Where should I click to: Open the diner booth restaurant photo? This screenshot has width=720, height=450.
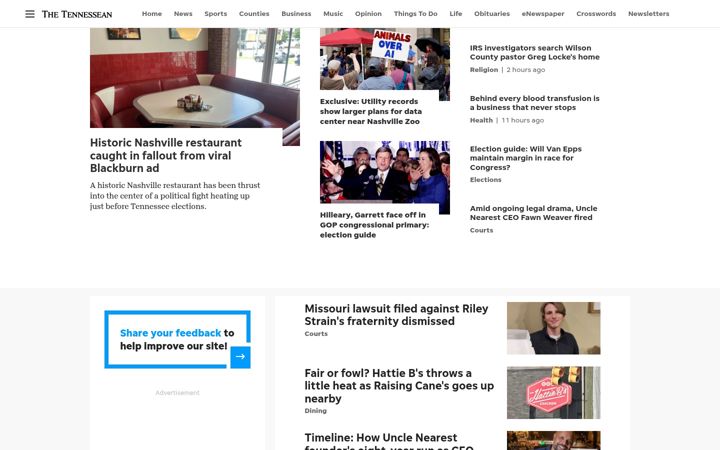(x=195, y=78)
